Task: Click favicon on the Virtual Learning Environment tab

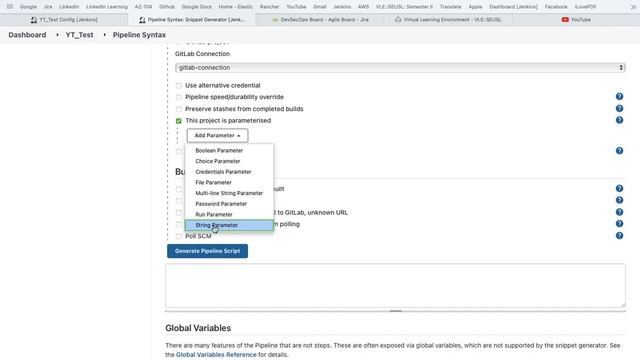Action: pyautogui.click(x=398, y=20)
